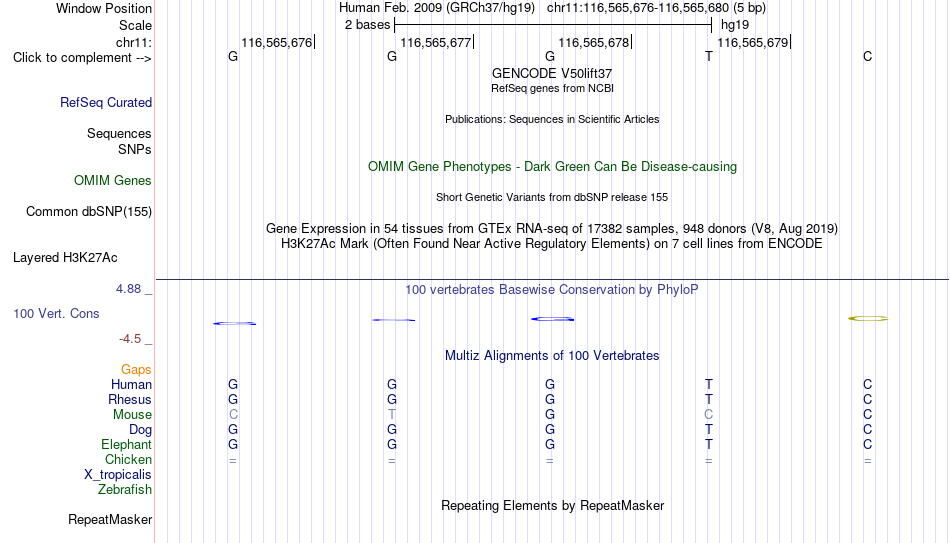This screenshot has width=950, height=543.
Task: Click 'Publications: Sequences in Scientific Articles' title
Action: (x=552, y=119)
